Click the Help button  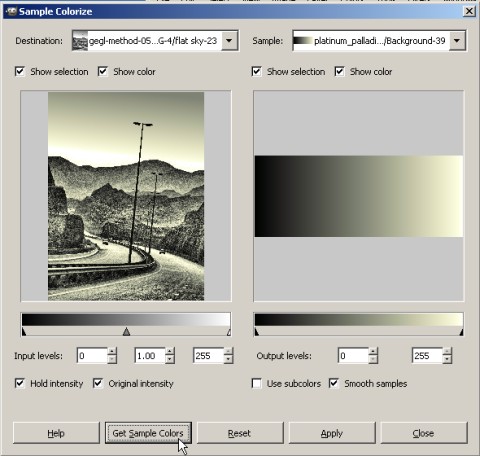(x=56, y=433)
